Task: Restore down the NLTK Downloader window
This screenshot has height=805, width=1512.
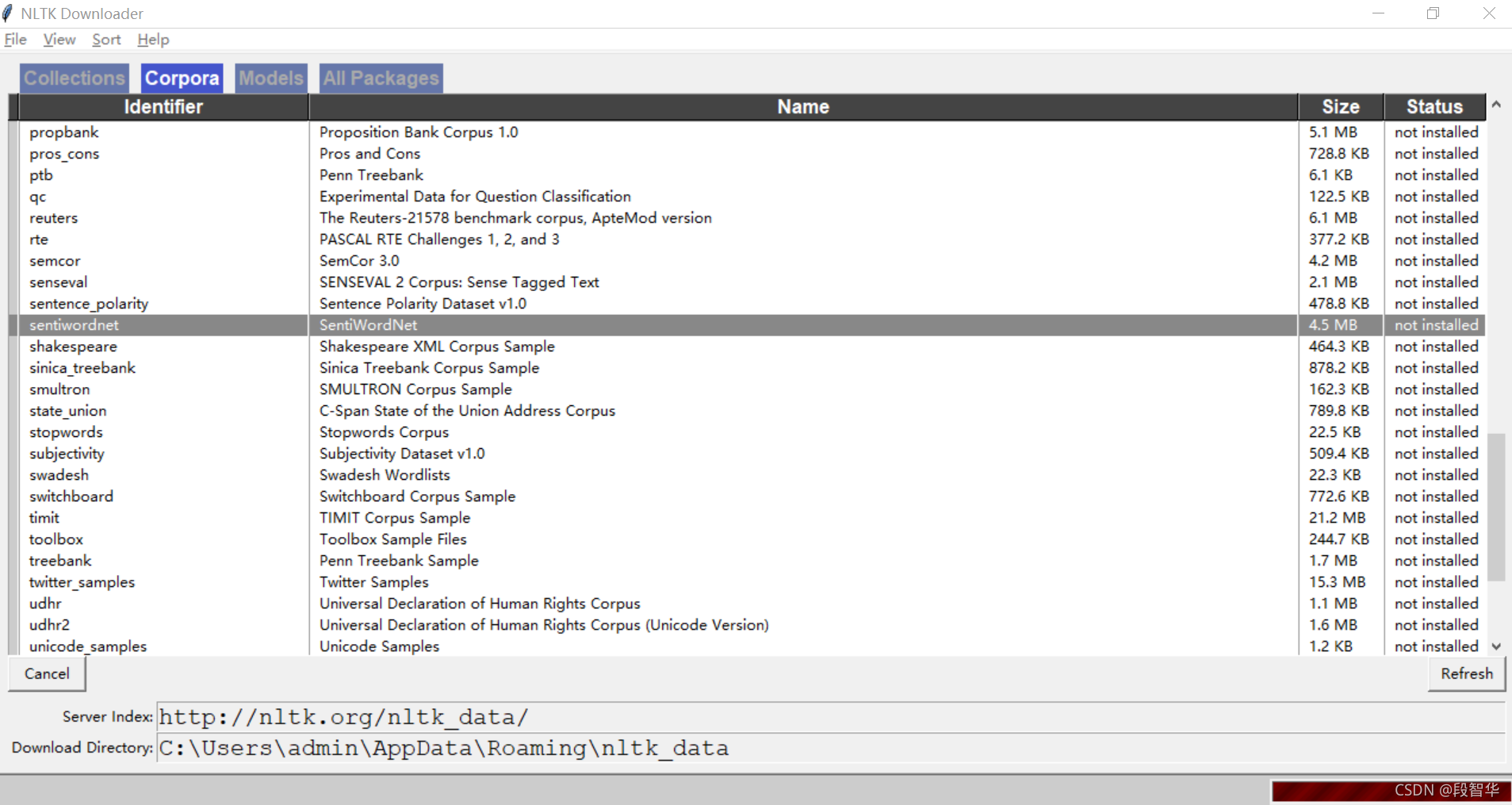Action: (1433, 13)
